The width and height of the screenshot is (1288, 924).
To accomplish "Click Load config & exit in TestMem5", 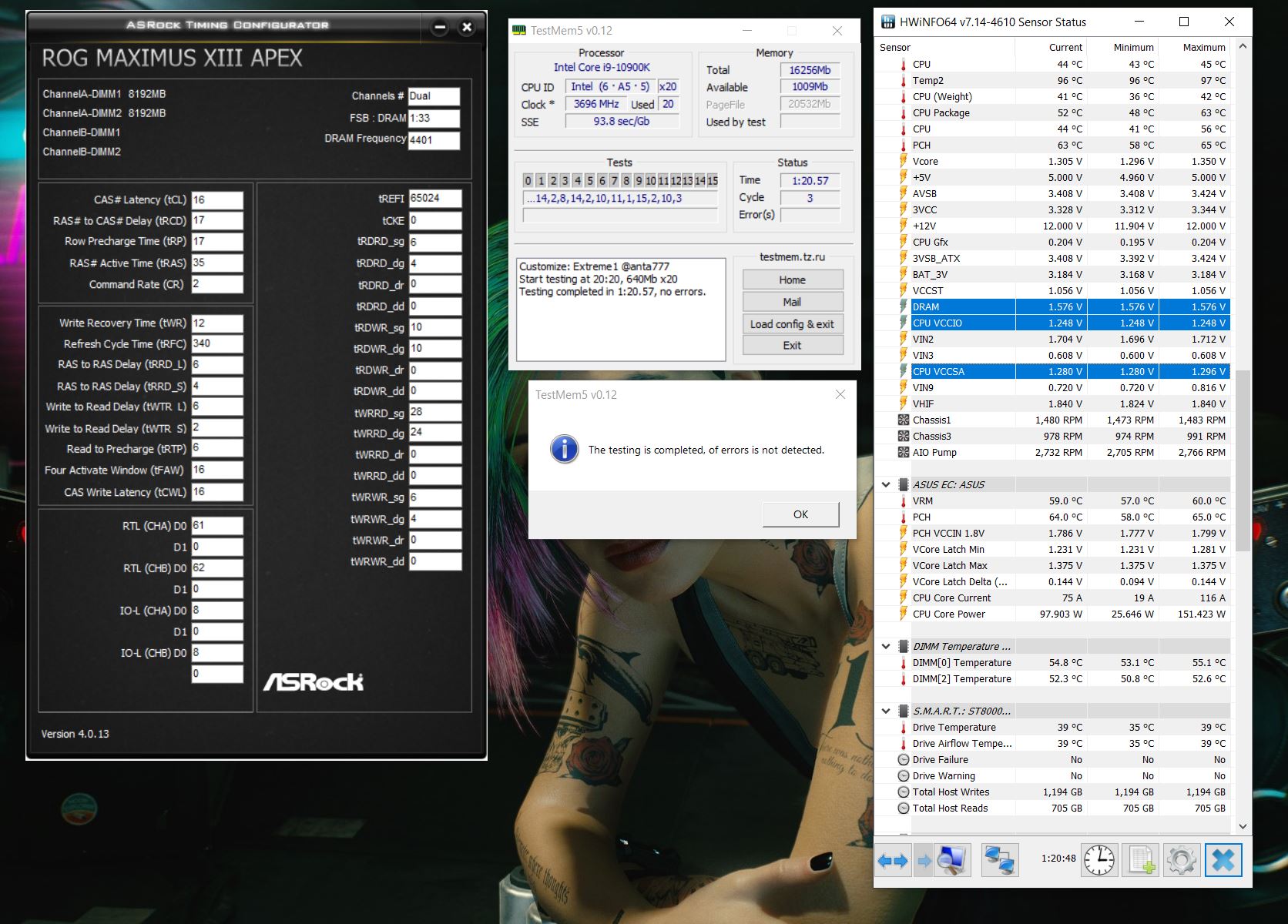I will pos(792,324).
